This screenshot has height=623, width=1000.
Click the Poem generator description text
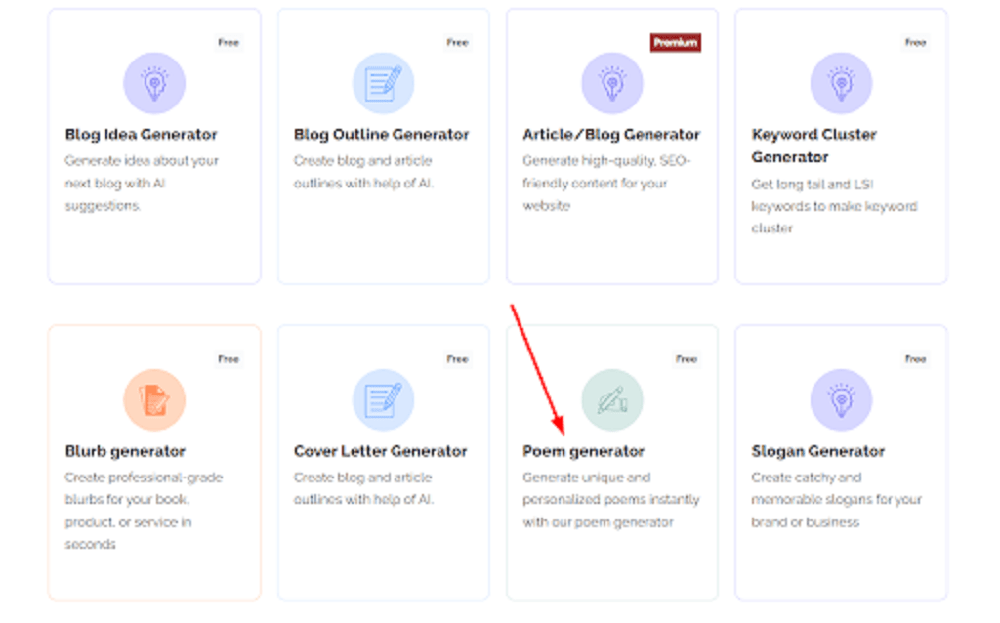click(x=610, y=500)
